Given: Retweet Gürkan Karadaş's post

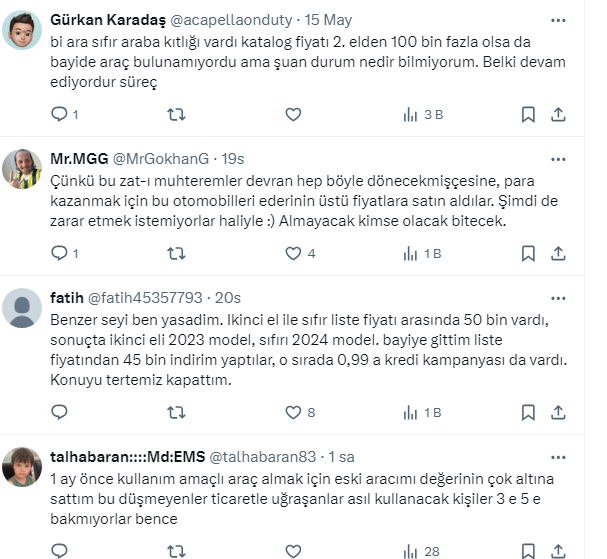Looking at the screenshot, I should [x=176, y=115].
